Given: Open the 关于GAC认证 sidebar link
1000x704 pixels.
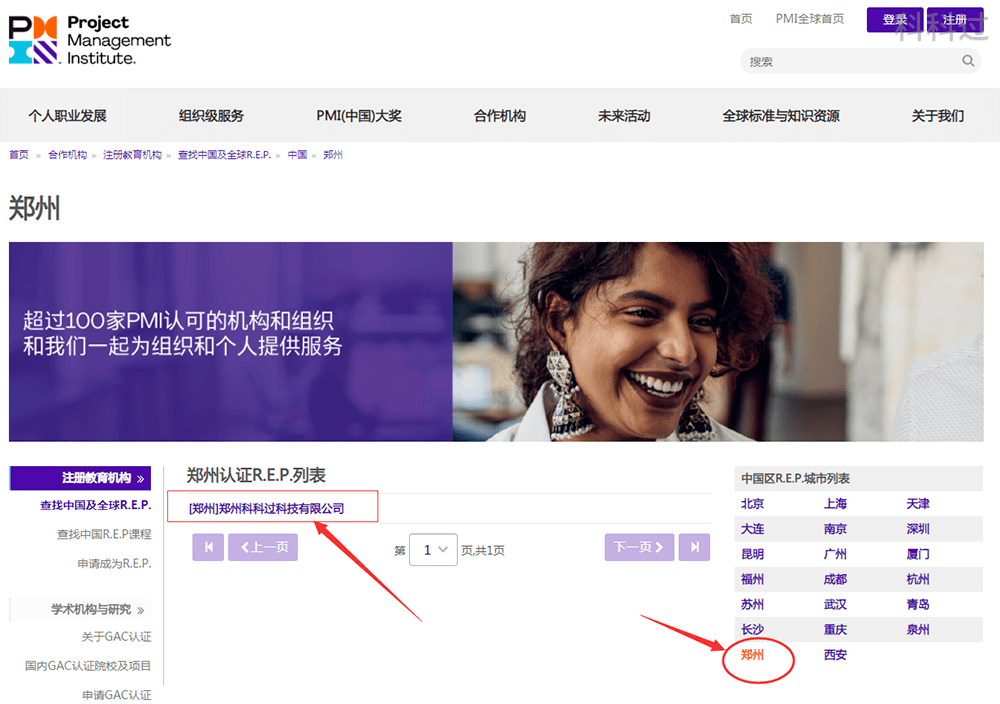Looking at the screenshot, I should (117, 636).
